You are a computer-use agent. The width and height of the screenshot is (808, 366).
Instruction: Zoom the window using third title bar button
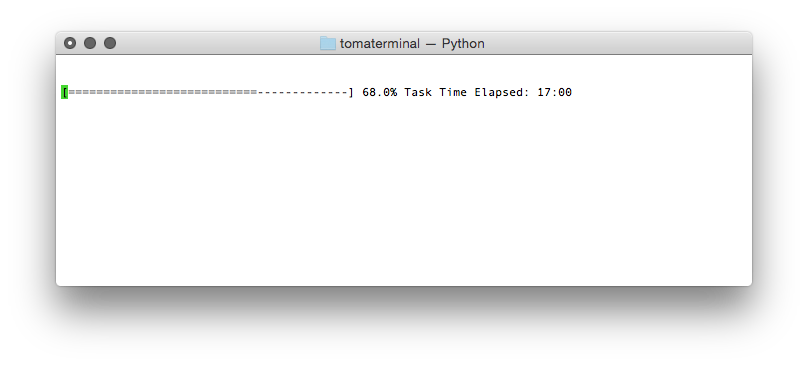(x=110, y=43)
